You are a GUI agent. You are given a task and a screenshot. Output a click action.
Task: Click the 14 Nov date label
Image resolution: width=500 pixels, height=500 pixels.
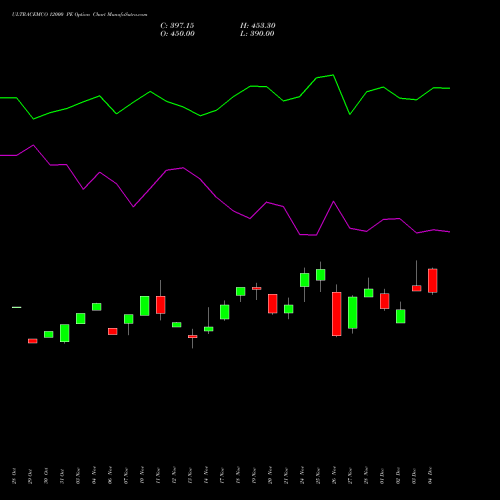point(206,476)
